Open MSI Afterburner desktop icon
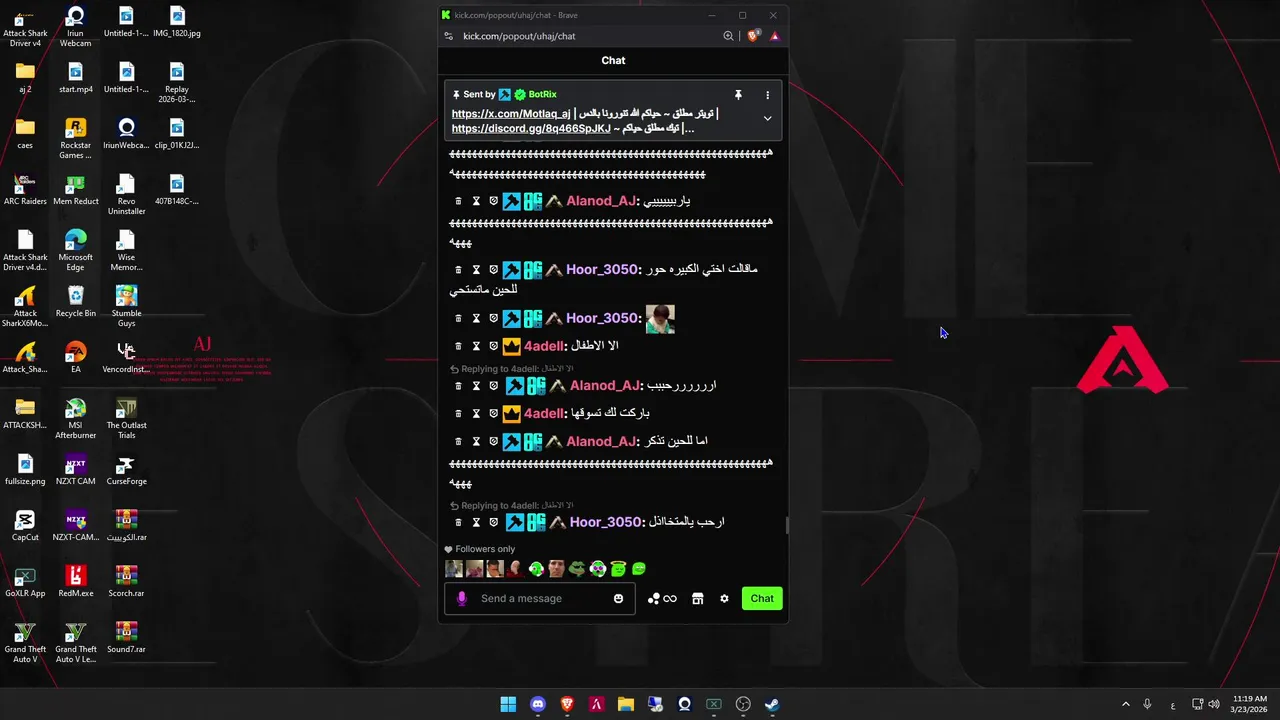The width and height of the screenshot is (1280, 720). tap(75, 418)
